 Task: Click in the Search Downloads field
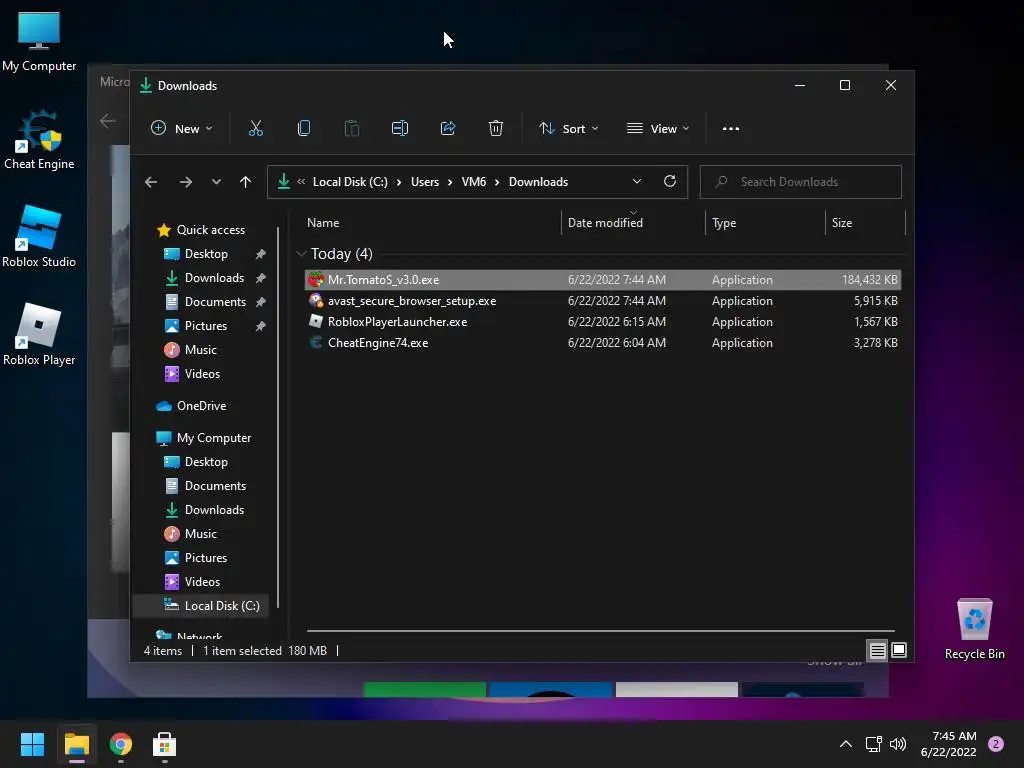(801, 182)
